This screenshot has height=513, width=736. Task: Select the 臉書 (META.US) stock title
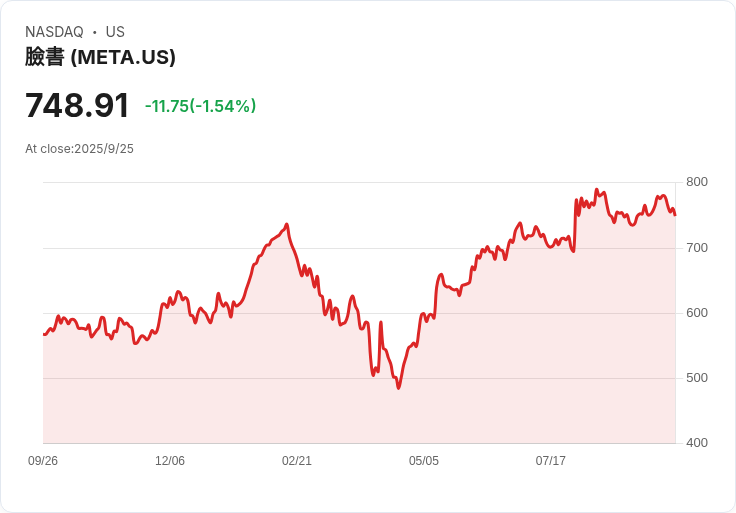click(x=100, y=57)
